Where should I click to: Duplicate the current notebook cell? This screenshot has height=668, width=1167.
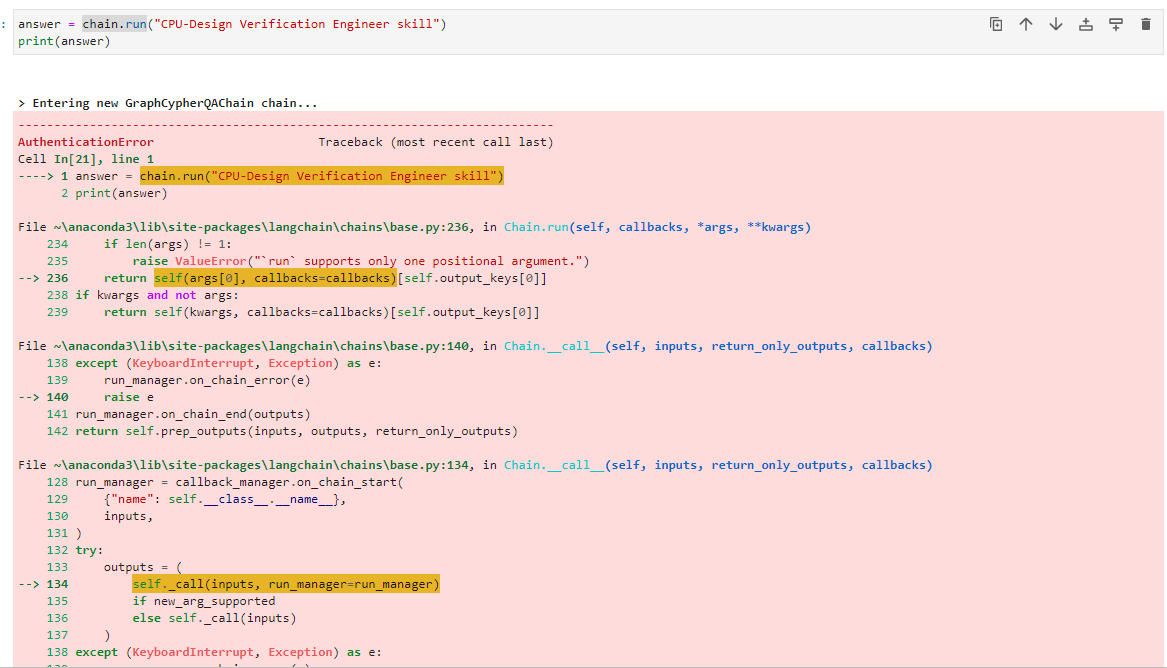coord(996,25)
